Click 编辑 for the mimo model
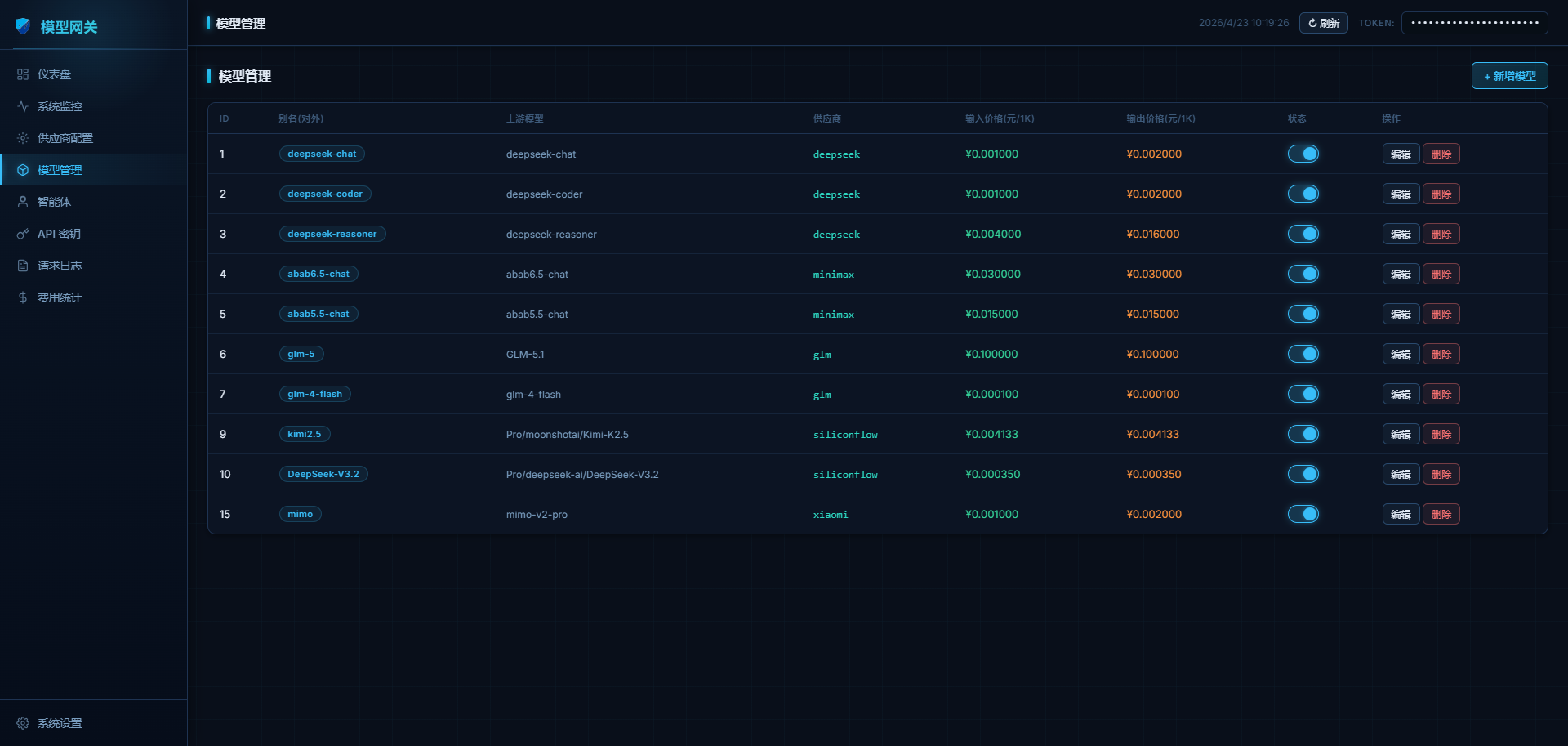This screenshot has width=1568, height=746. (x=1401, y=514)
